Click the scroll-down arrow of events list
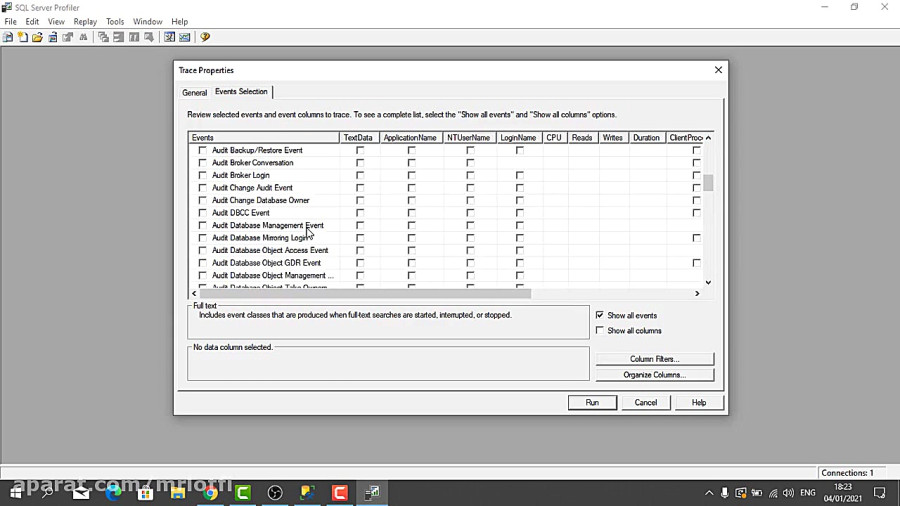The image size is (900, 506). point(708,282)
